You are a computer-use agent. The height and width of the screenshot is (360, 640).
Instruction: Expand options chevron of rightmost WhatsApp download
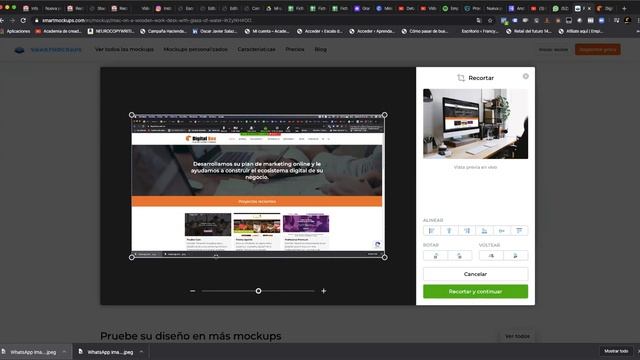coord(141,351)
